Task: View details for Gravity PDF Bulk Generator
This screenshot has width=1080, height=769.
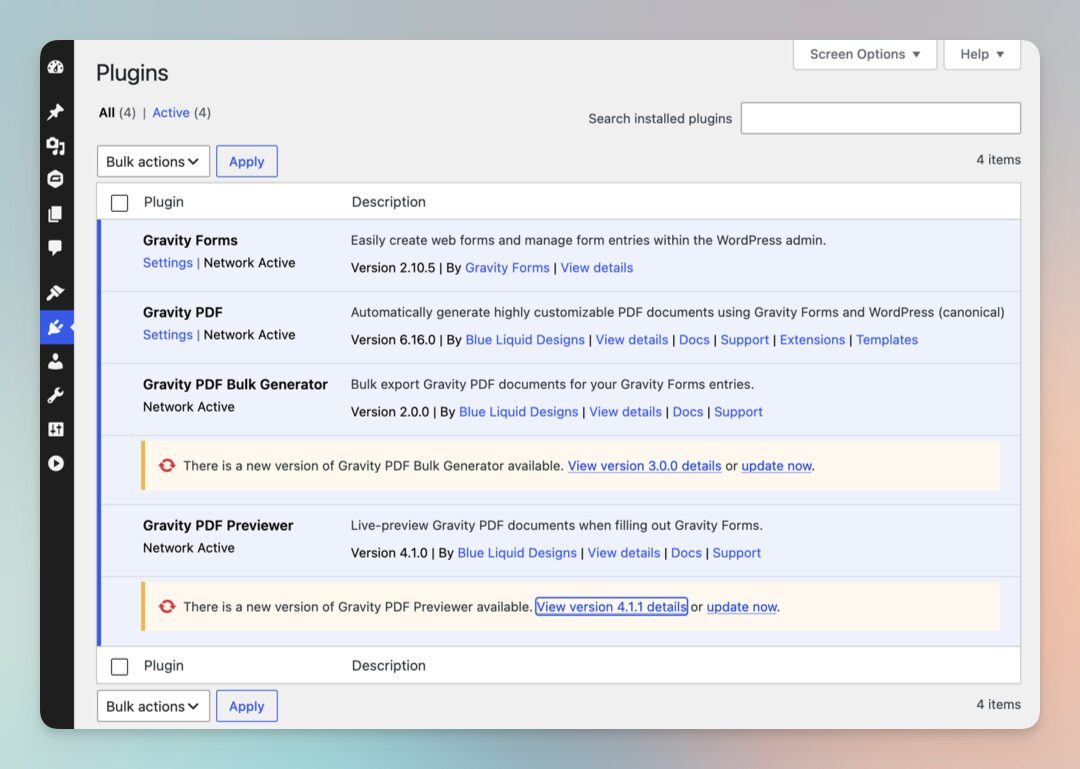Action: click(625, 411)
